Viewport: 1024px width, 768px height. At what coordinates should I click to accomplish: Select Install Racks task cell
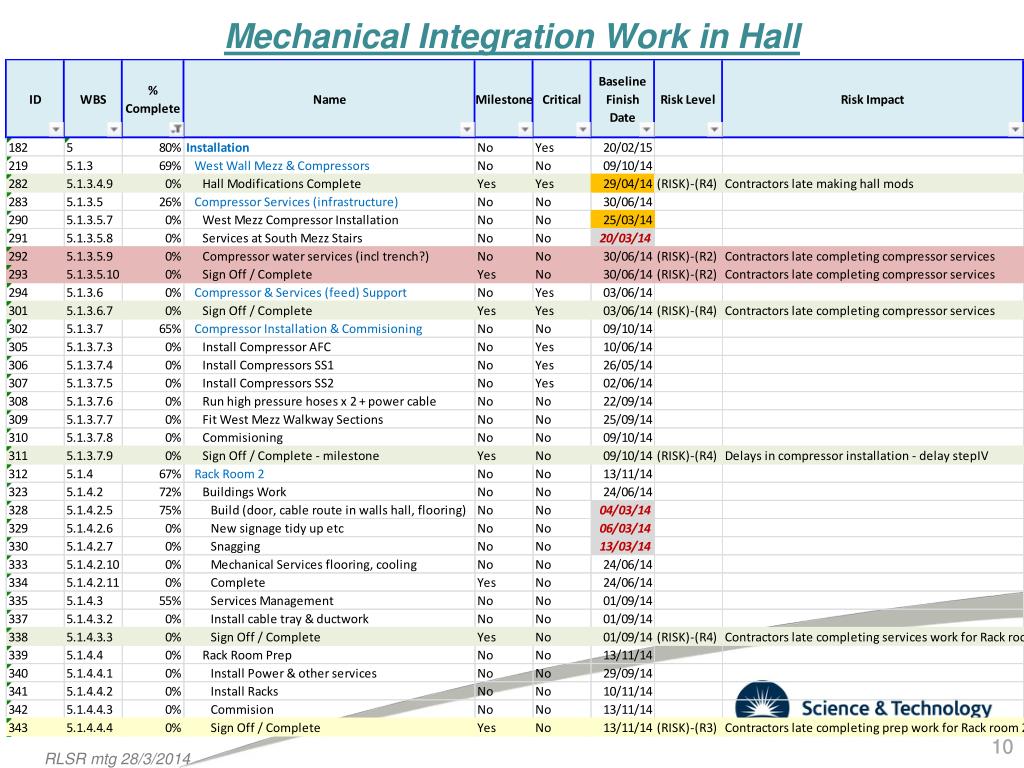(330, 692)
